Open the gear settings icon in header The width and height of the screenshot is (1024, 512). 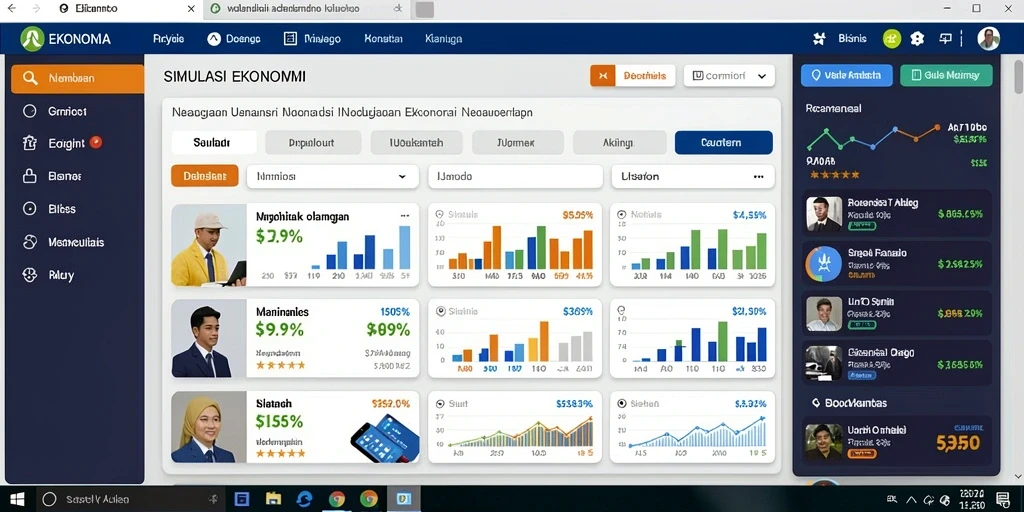(918, 39)
